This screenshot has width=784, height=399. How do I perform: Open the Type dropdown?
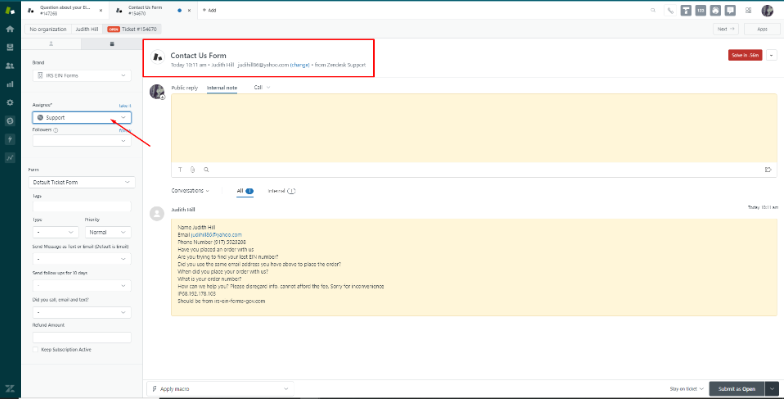pyautogui.click(x=56, y=232)
